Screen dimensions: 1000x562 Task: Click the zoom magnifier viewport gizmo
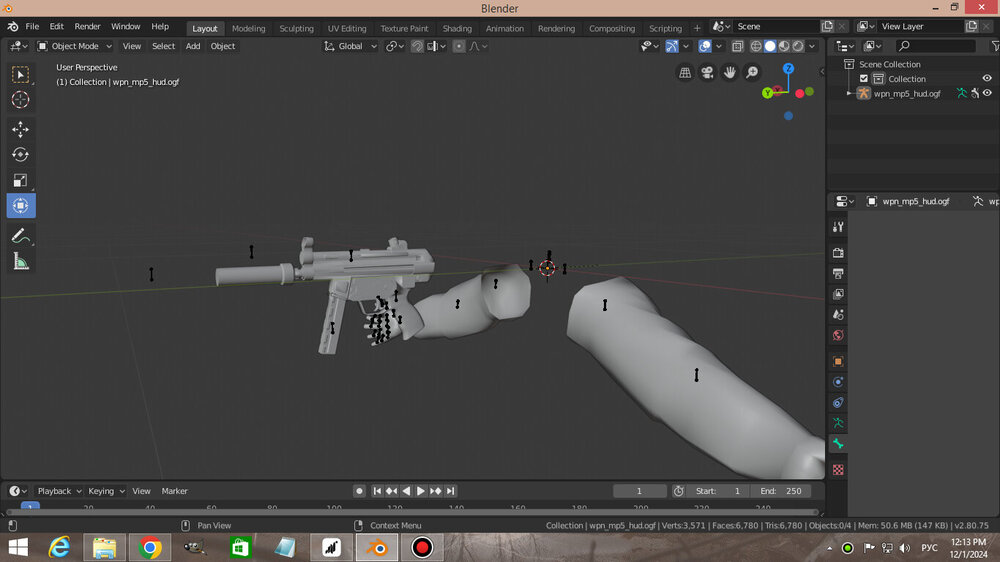(x=752, y=72)
